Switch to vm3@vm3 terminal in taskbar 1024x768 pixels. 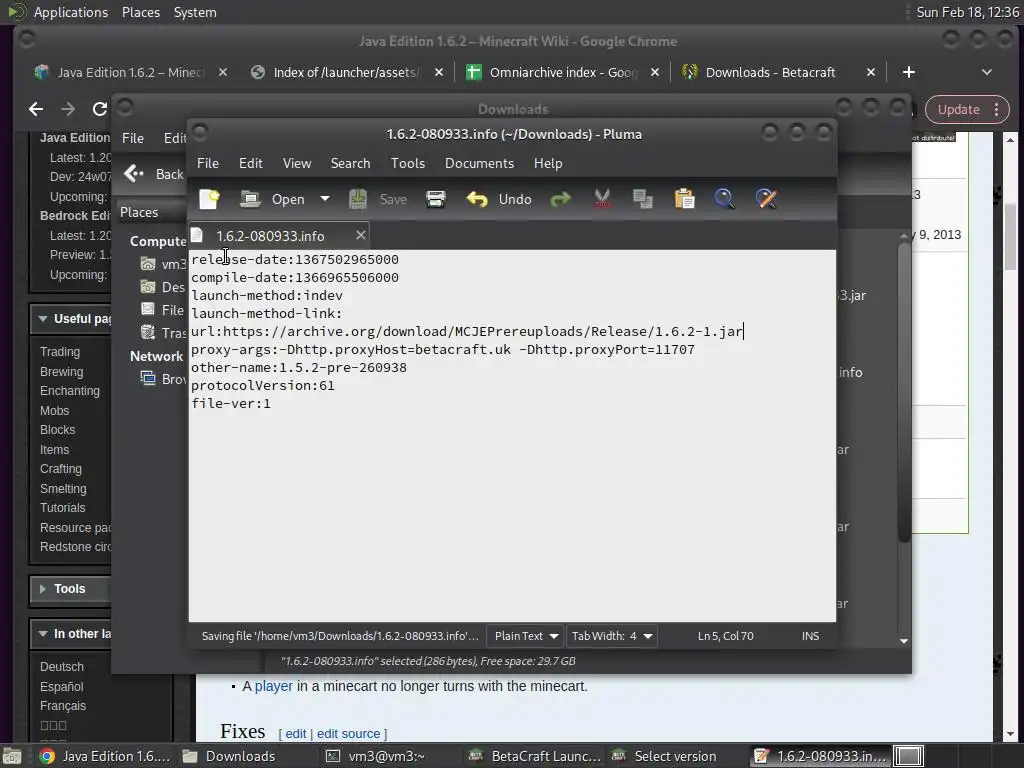tap(376, 756)
